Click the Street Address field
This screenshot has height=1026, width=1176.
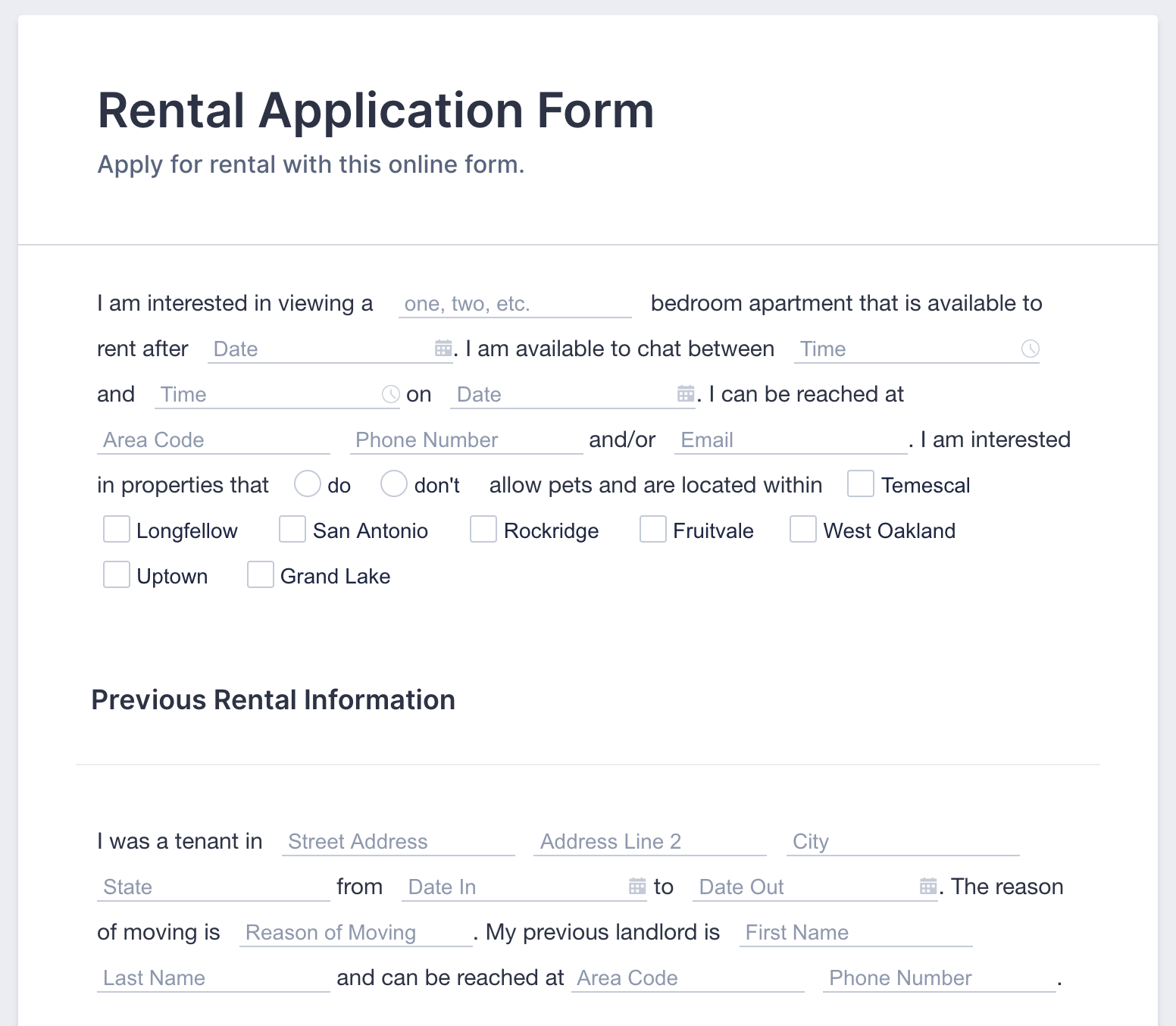click(x=398, y=842)
